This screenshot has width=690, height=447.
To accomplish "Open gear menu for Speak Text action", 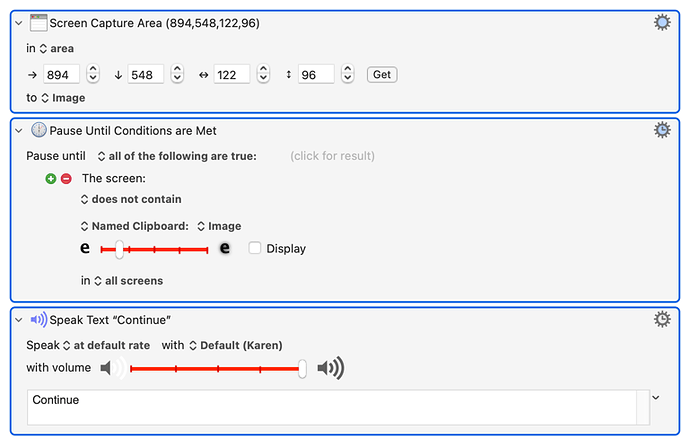I will pyautogui.click(x=661, y=320).
